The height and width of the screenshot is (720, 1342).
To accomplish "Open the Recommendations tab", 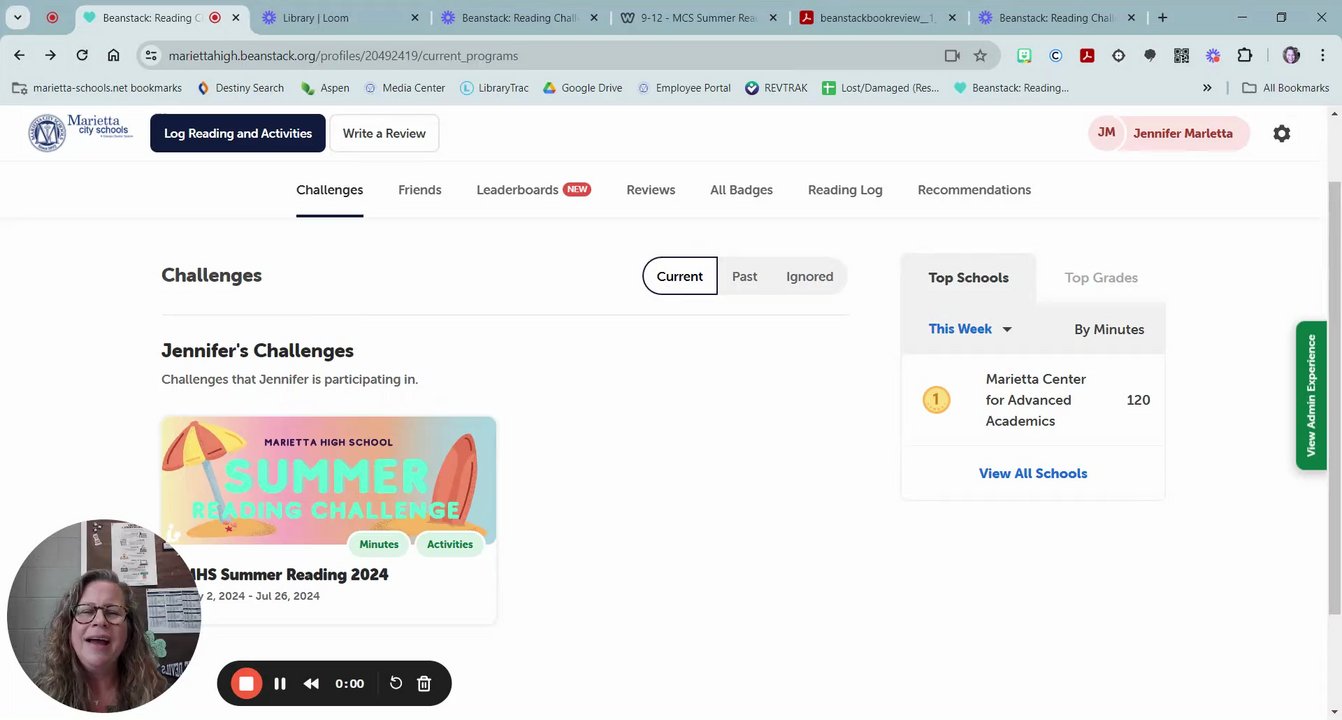I will click(974, 190).
